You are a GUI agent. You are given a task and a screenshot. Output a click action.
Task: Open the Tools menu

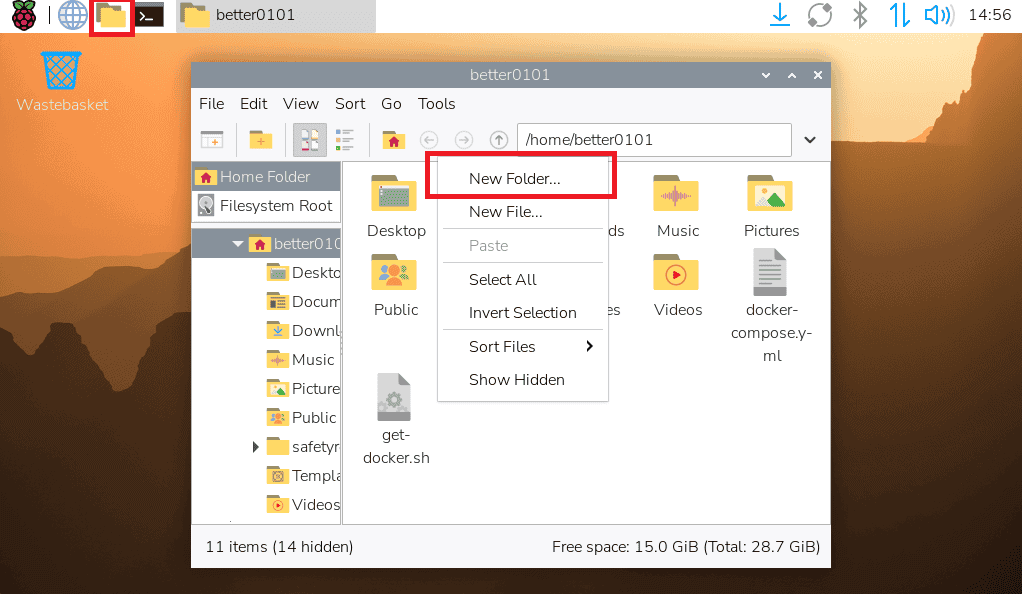click(436, 103)
